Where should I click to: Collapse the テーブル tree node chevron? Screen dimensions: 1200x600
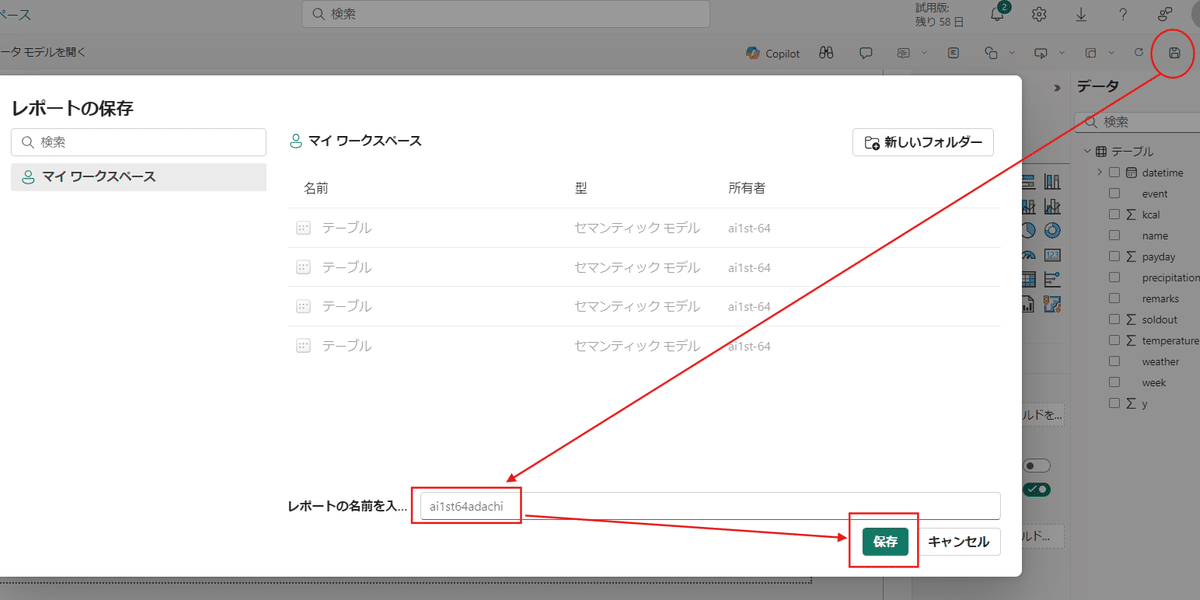[x=1086, y=152]
